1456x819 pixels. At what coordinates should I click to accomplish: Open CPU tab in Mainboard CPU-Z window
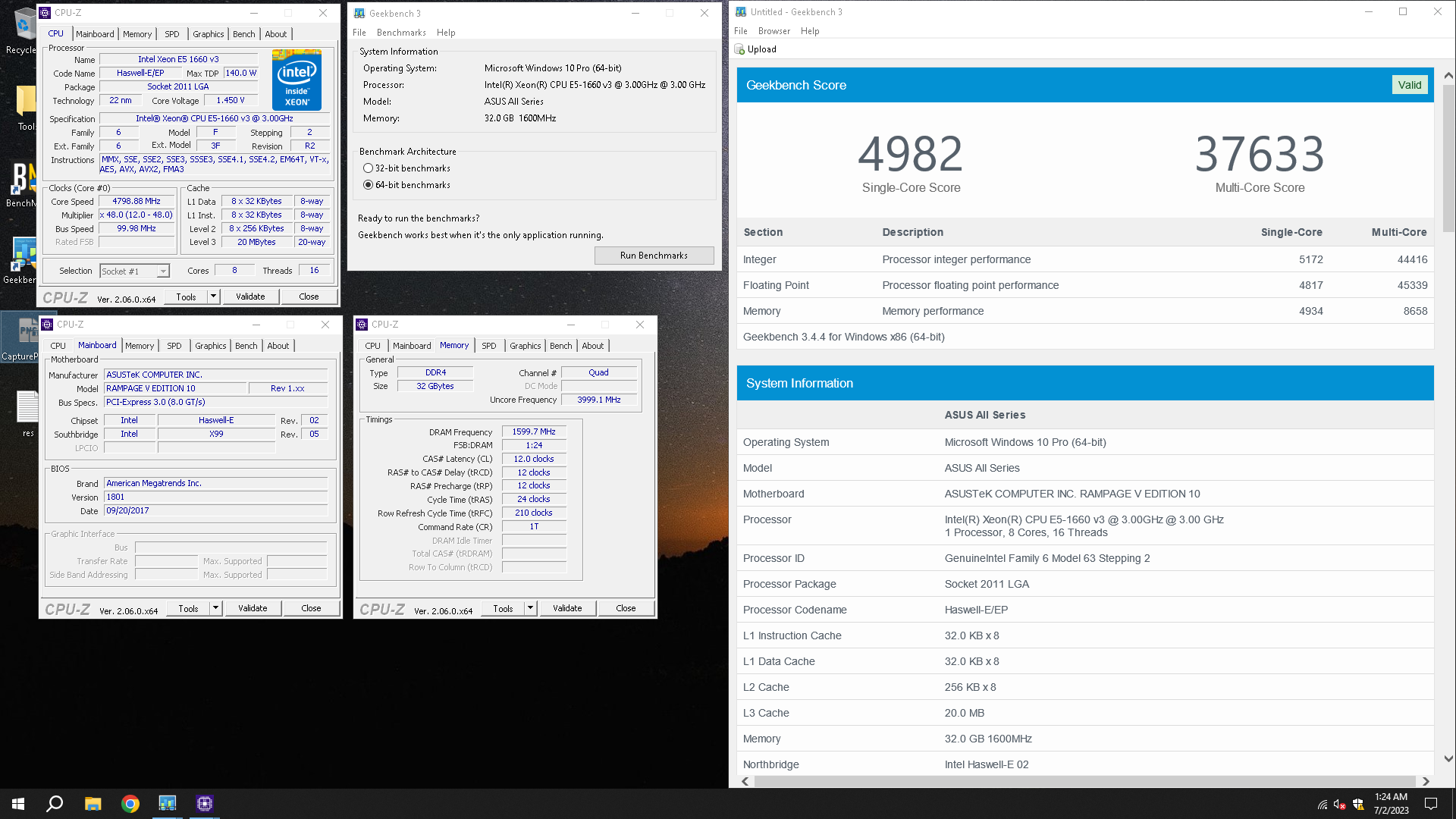click(58, 346)
